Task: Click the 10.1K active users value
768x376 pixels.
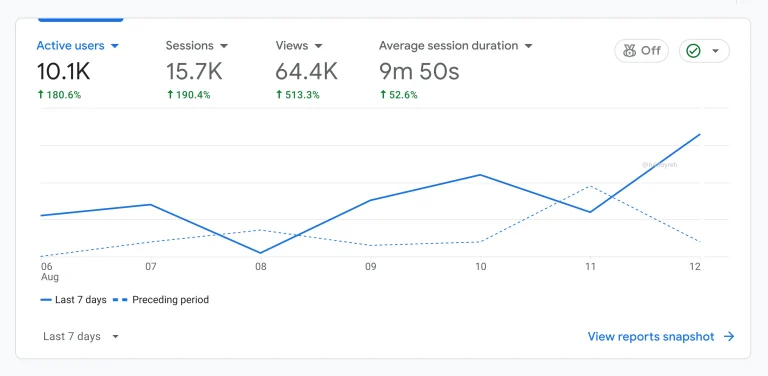Action: 64,71
